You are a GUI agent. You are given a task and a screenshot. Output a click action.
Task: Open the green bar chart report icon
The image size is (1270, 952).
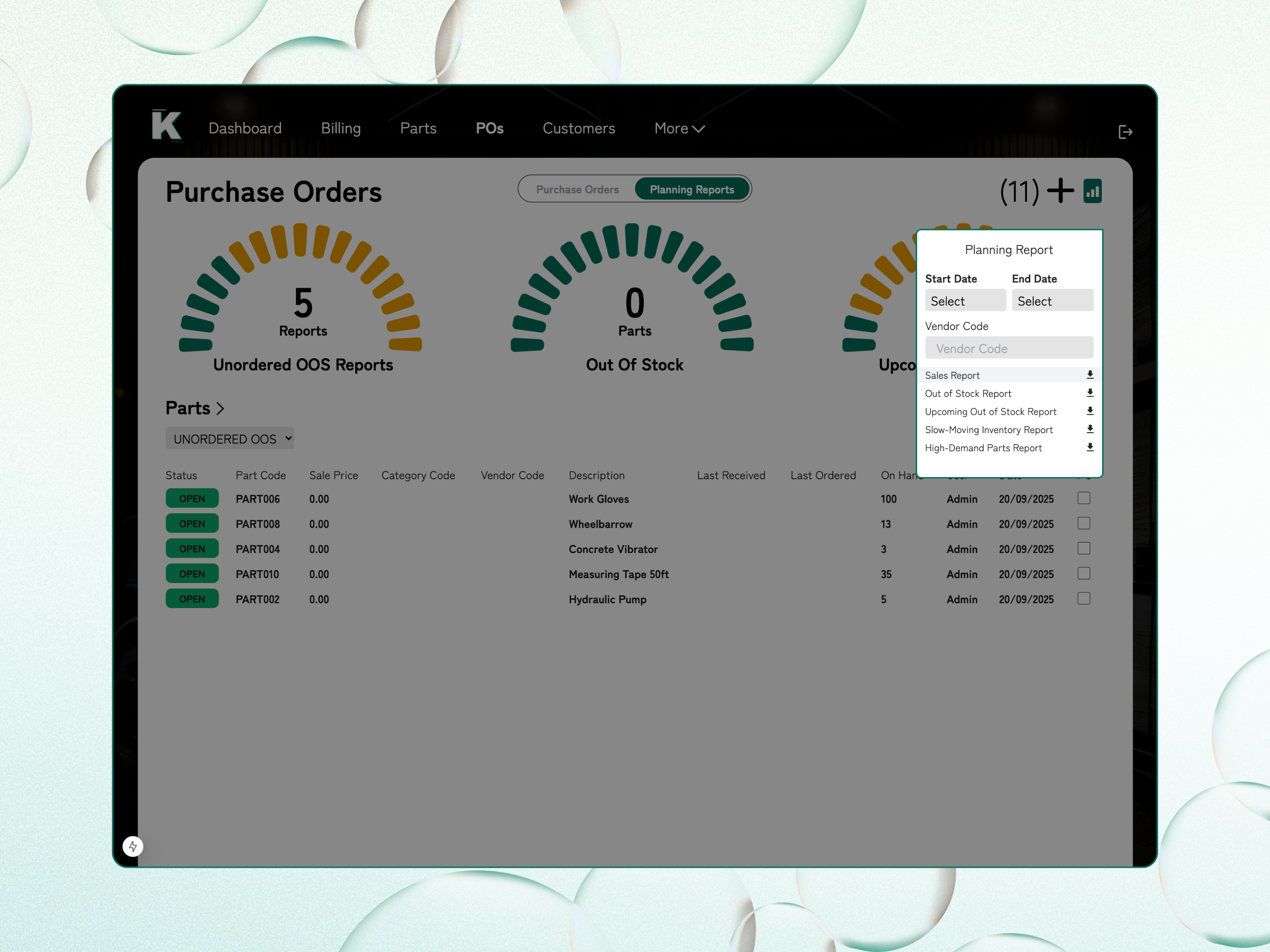tap(1092, 191)
